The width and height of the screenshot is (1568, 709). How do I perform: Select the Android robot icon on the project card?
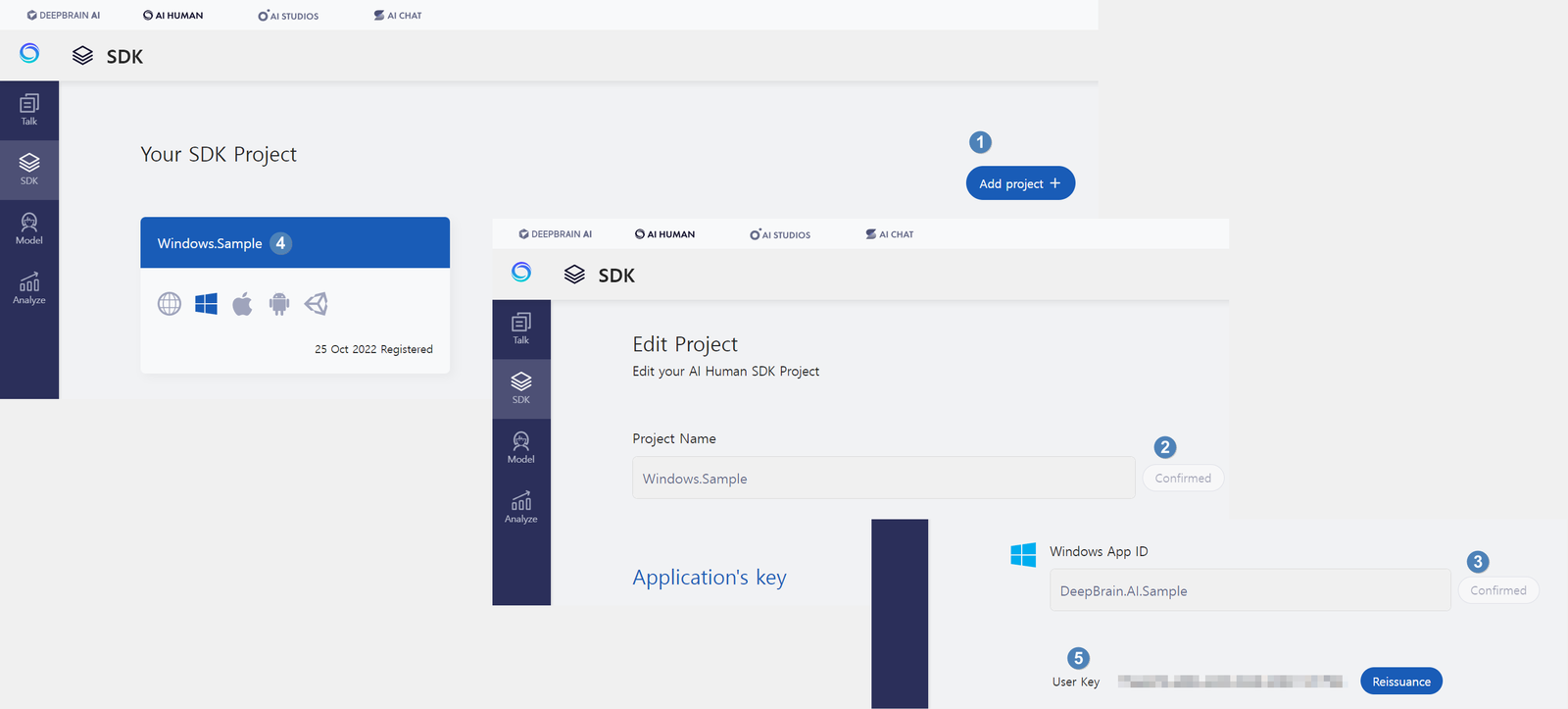click(279, 304)
